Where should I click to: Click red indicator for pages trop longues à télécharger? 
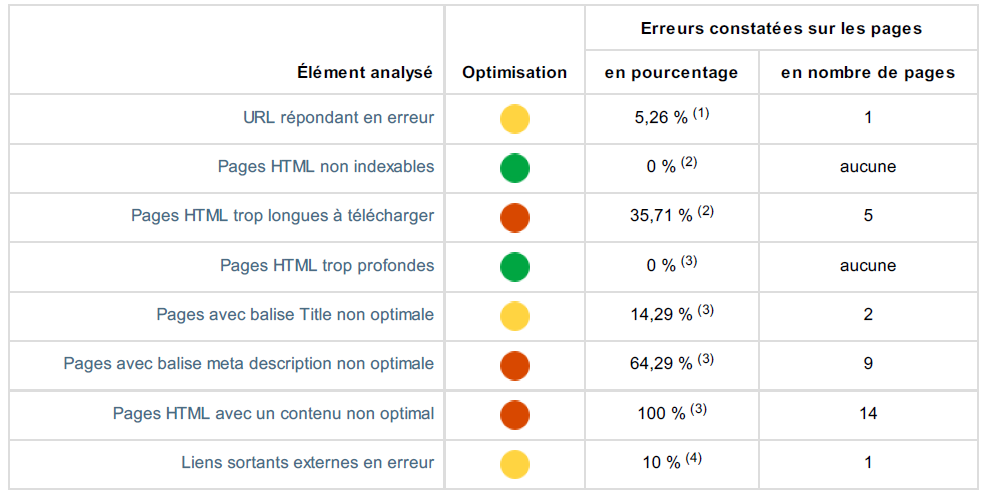tap(515, 217)
